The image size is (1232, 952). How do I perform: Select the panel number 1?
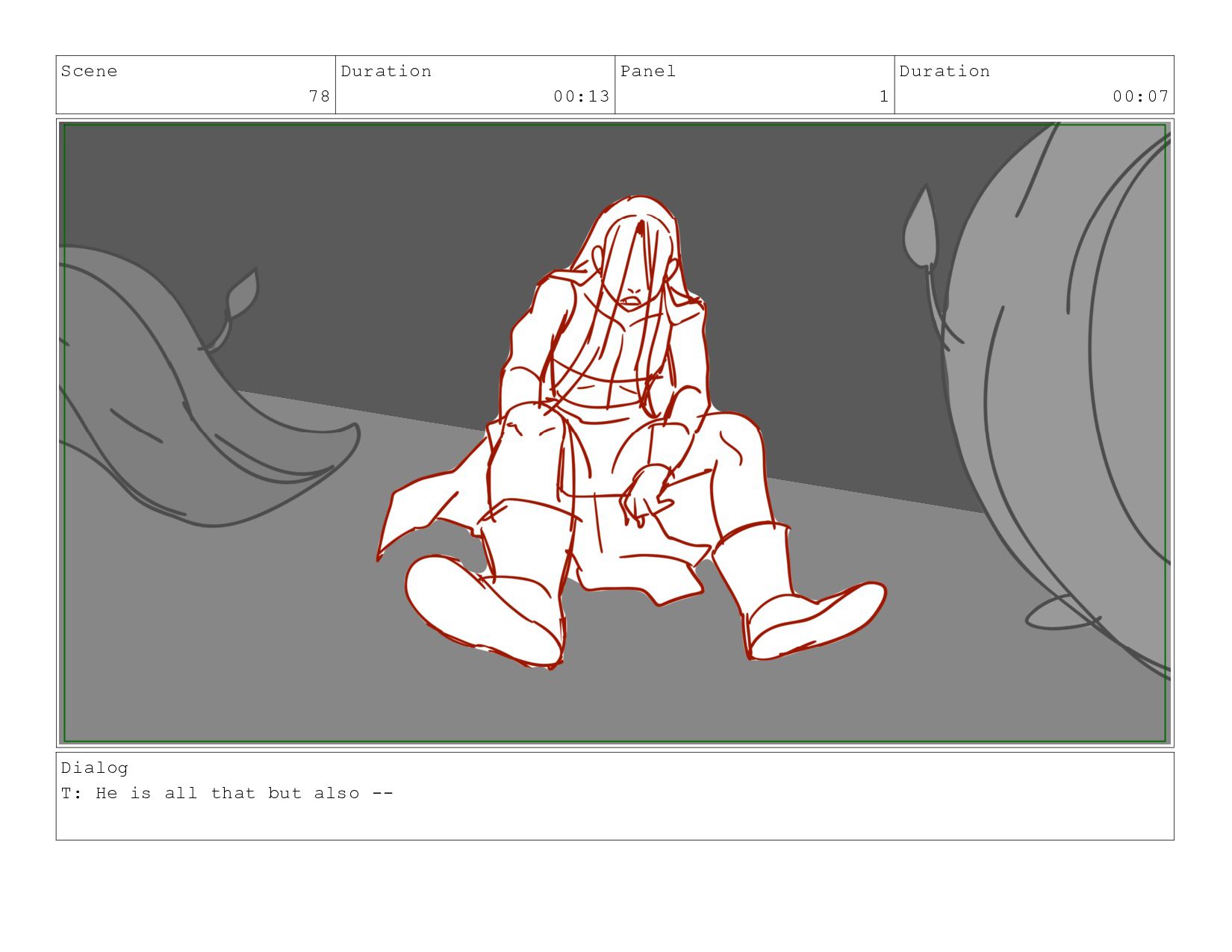coord(884,96)
